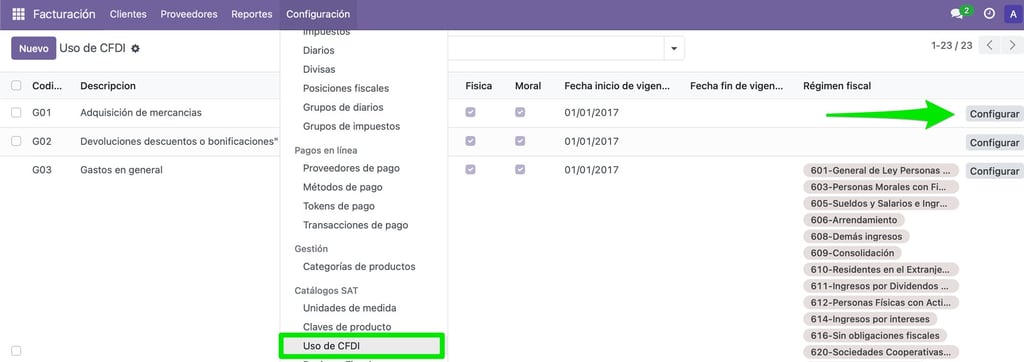
Task: Sort by Fecha fin de vigencia column
Action: (738, 86)
